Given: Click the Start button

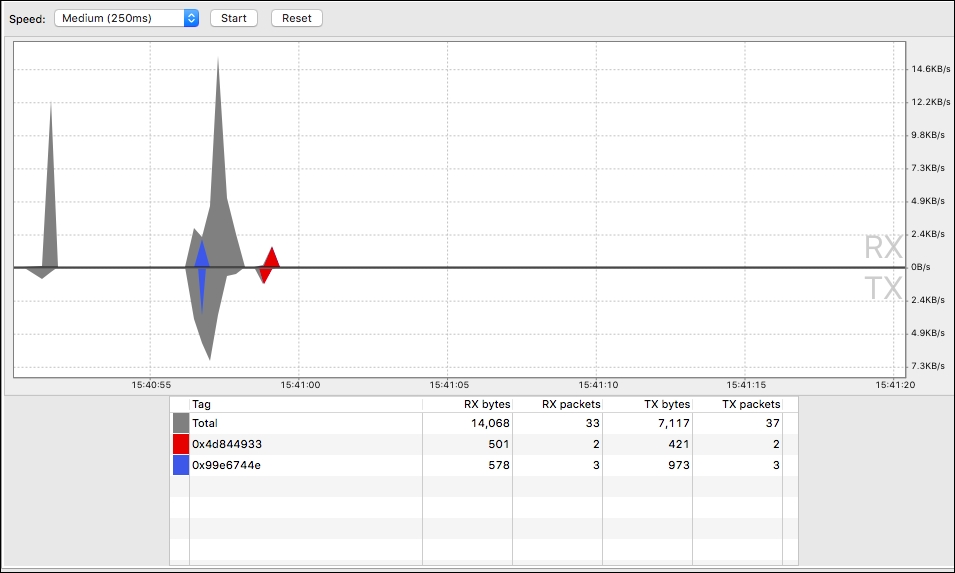Looking at the screenshot, I should click(x=234, y=18).
